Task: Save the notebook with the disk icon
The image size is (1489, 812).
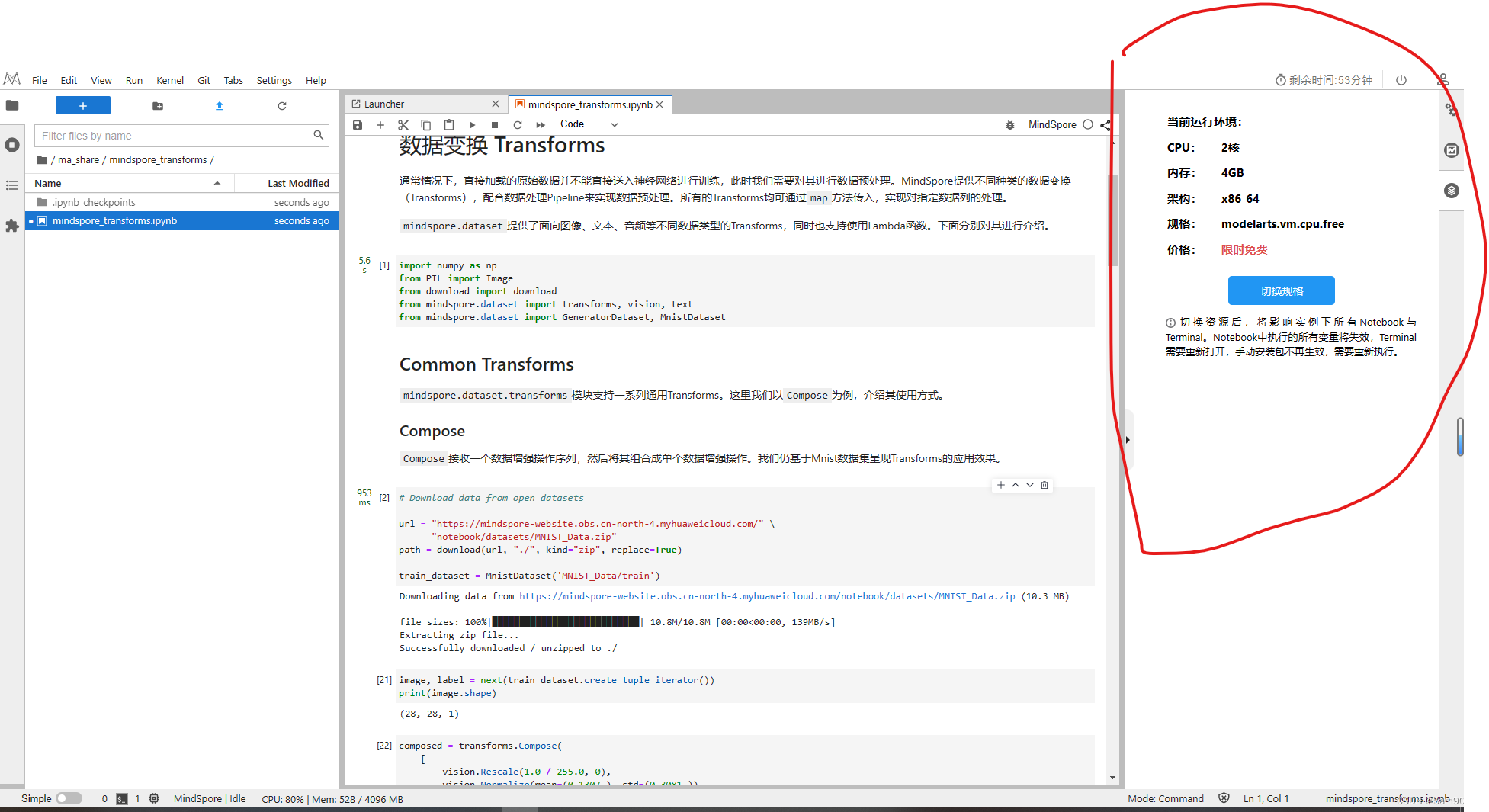Action: pos(358,124)
